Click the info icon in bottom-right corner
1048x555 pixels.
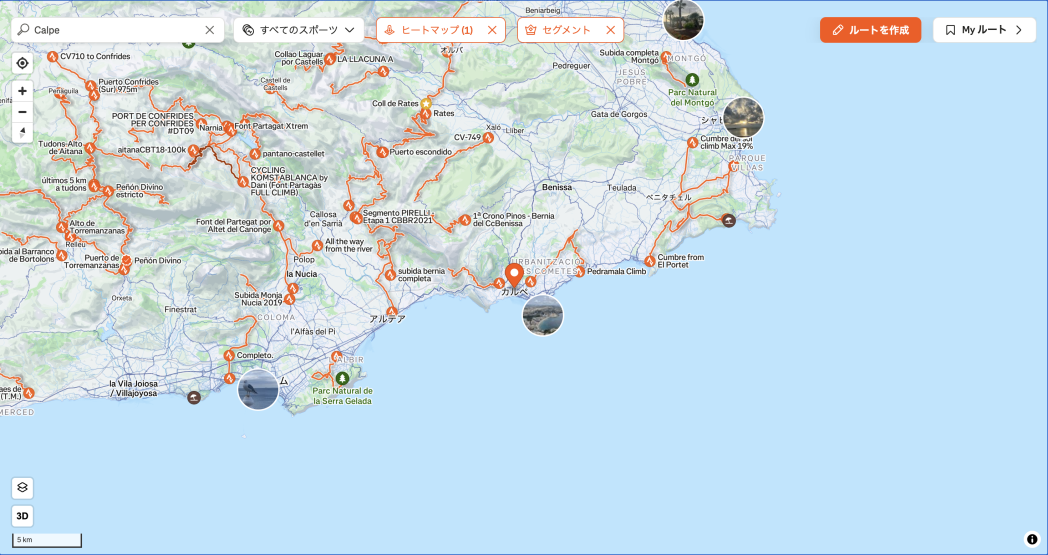tap(1032, 539)
